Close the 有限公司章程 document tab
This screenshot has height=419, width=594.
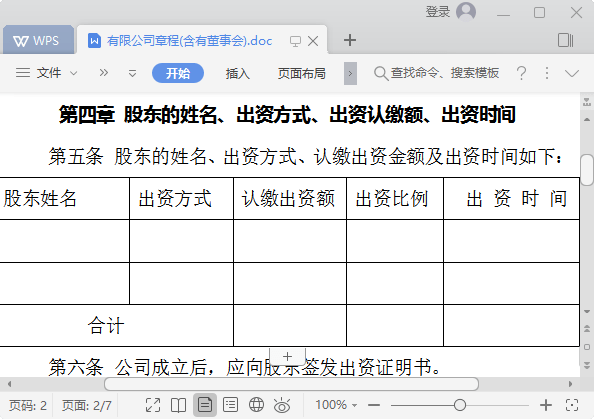pyautogui.click(x=313, y=41)
